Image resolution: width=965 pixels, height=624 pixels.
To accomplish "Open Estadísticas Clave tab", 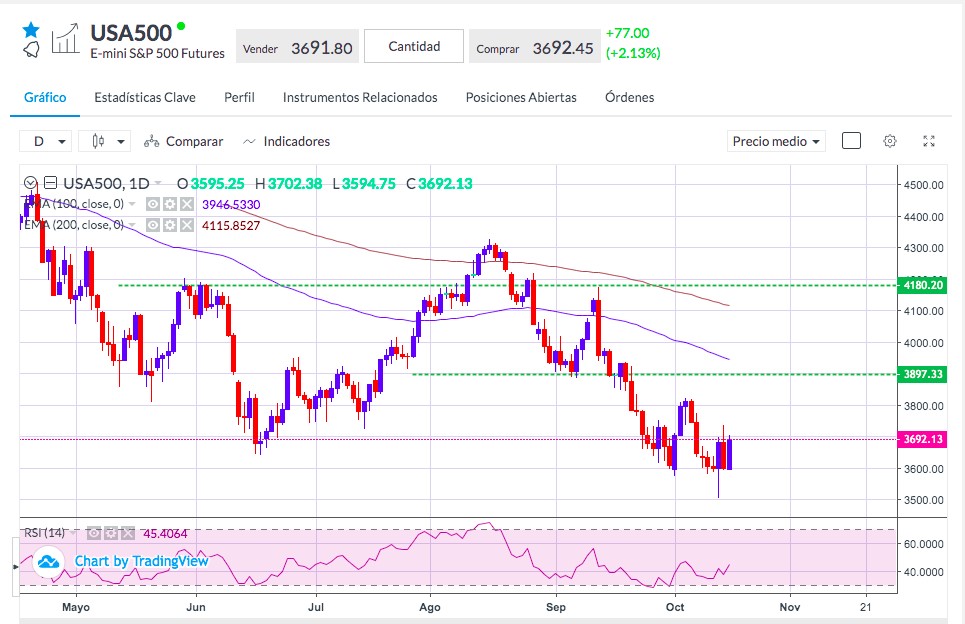I will [x=145, y=97].
